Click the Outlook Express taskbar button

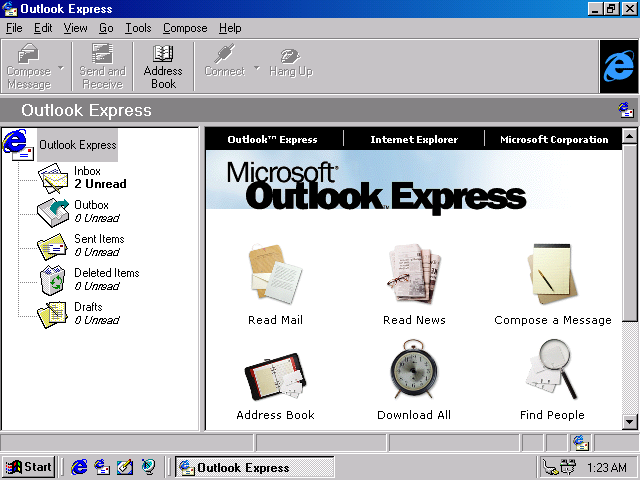tap(255, 467)
